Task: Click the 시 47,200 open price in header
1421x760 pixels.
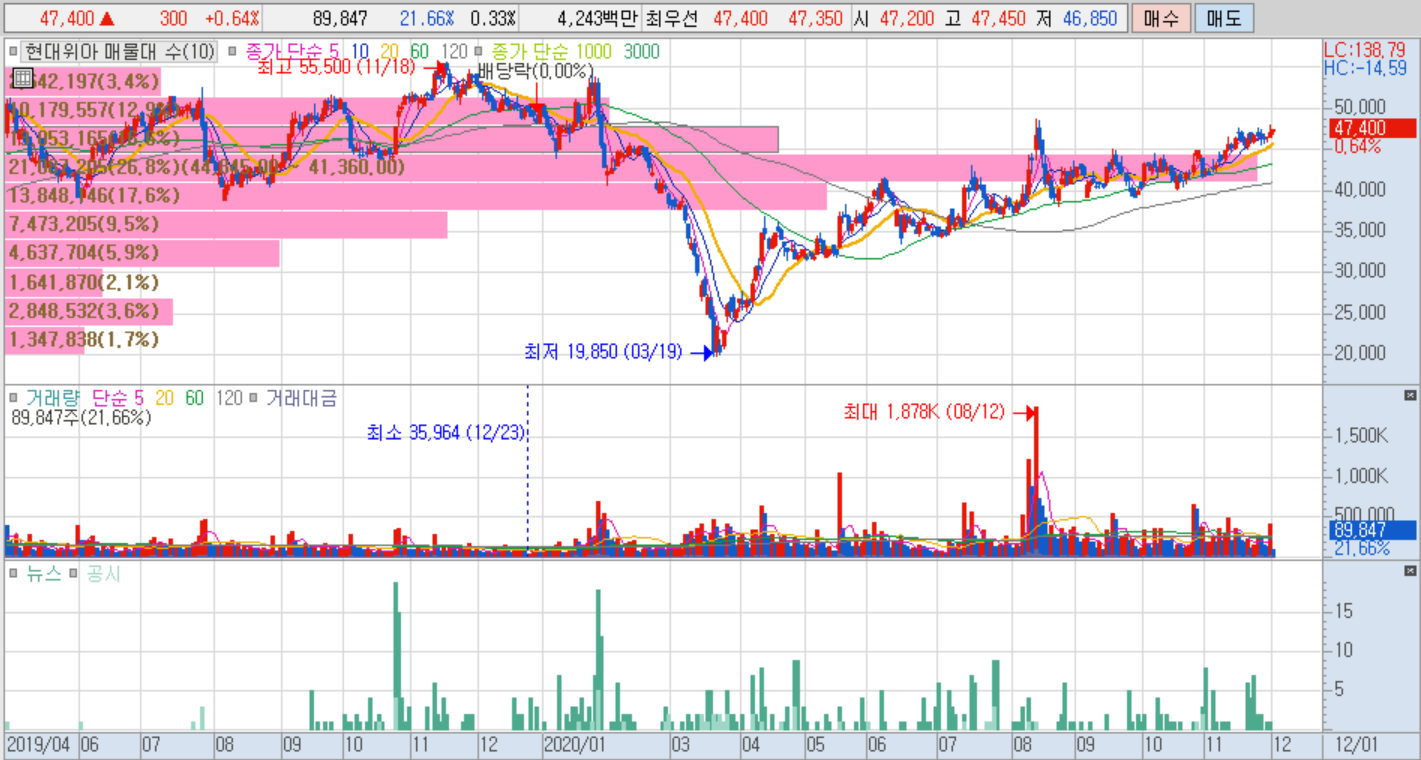Action: (896, 19)
